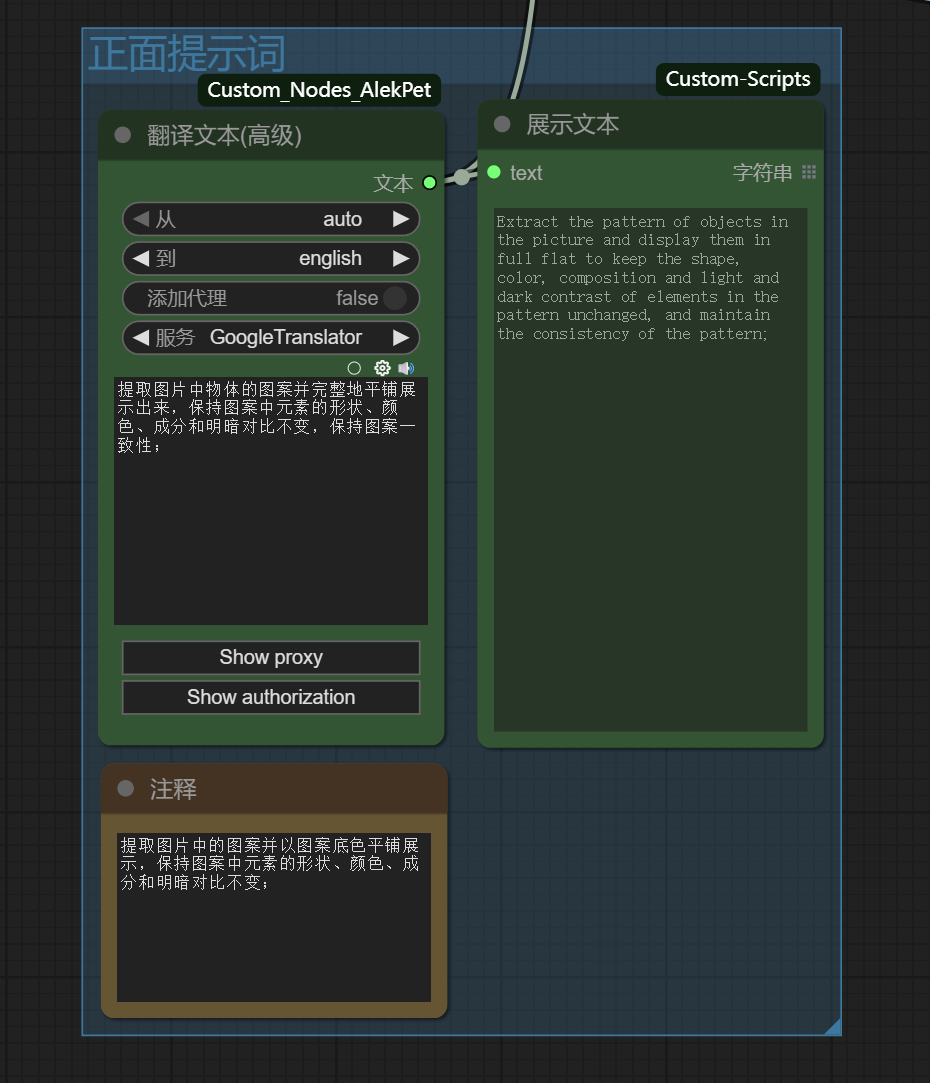Click the reroute dot on the connection wire
The height and width of the screenshot is (1083, 930).
click(x=462, y=177)
